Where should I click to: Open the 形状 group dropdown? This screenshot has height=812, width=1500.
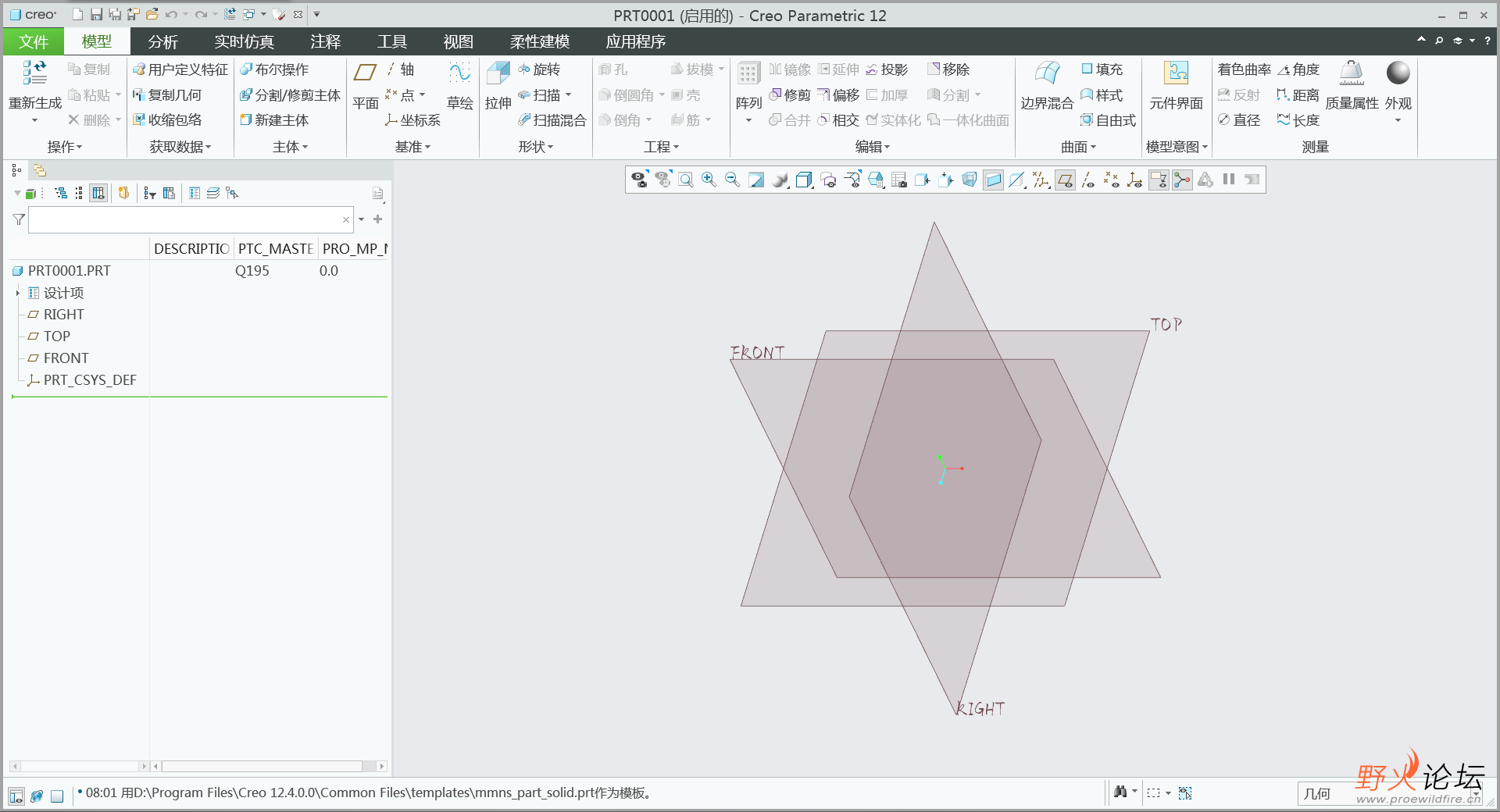[536, 147]
